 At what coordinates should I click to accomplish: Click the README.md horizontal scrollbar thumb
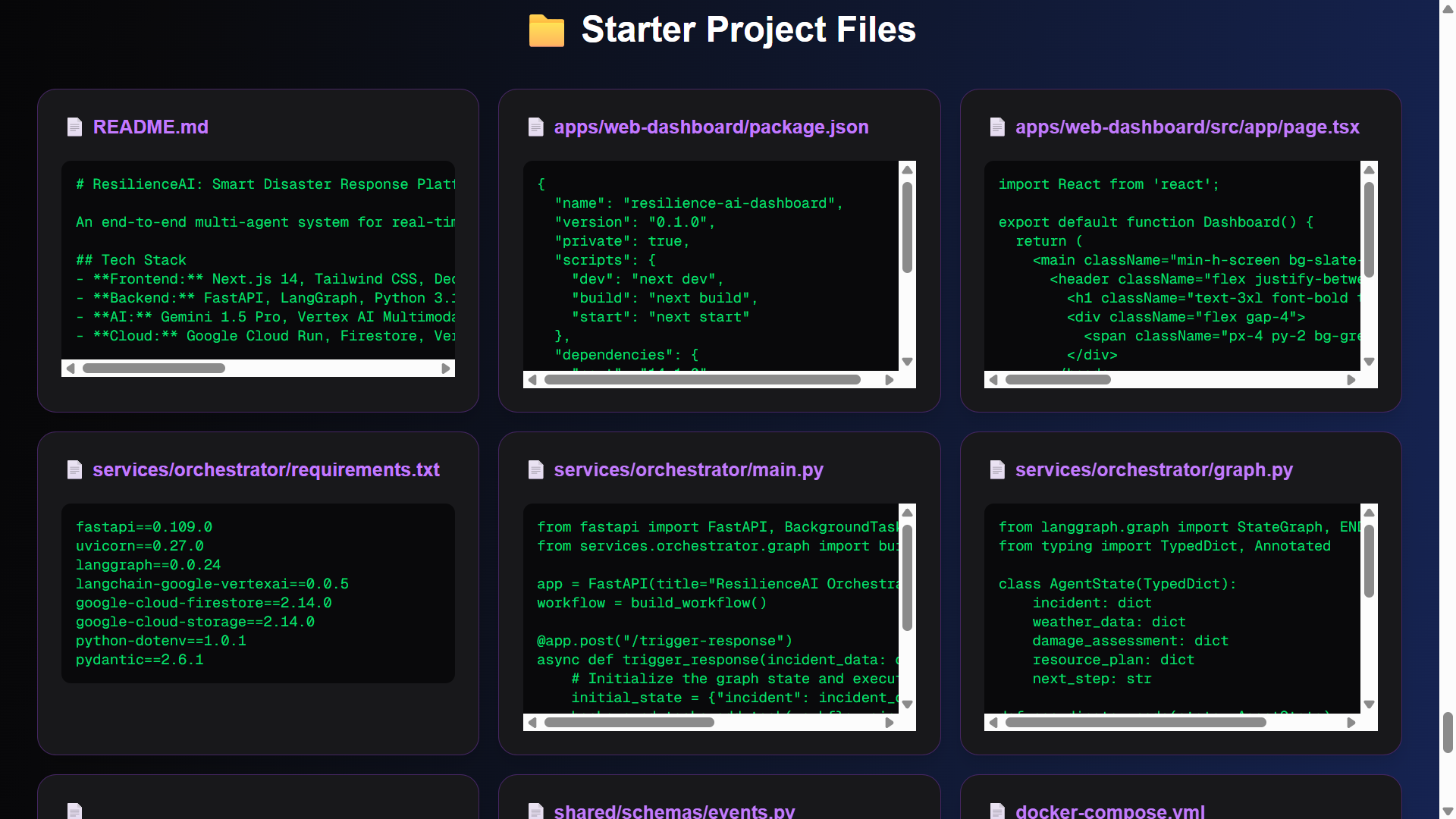coord(153,369)
